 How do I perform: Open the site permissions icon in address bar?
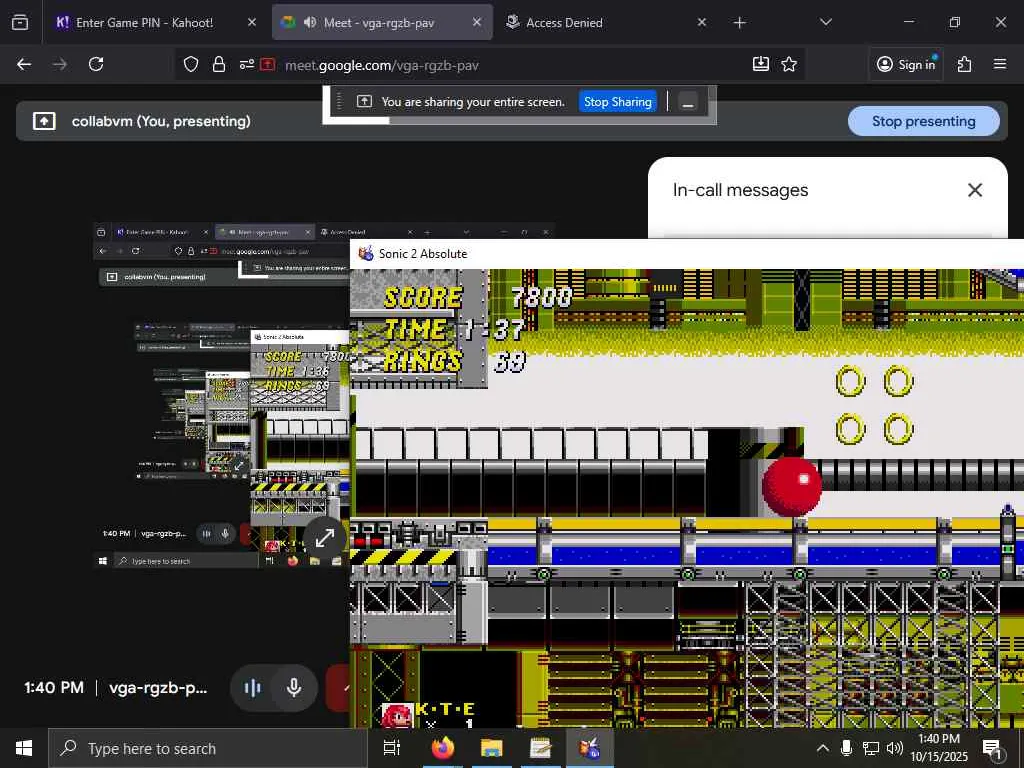[x=246, y=64]
